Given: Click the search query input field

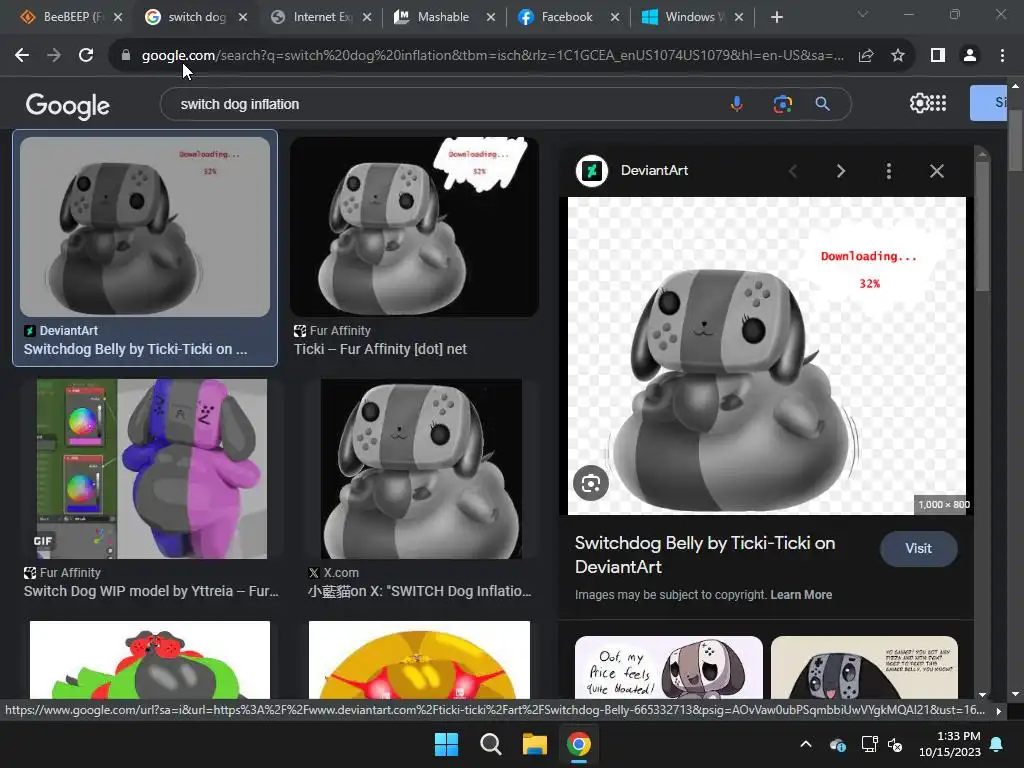Looking at the screenshot, I should coord(444,104).
